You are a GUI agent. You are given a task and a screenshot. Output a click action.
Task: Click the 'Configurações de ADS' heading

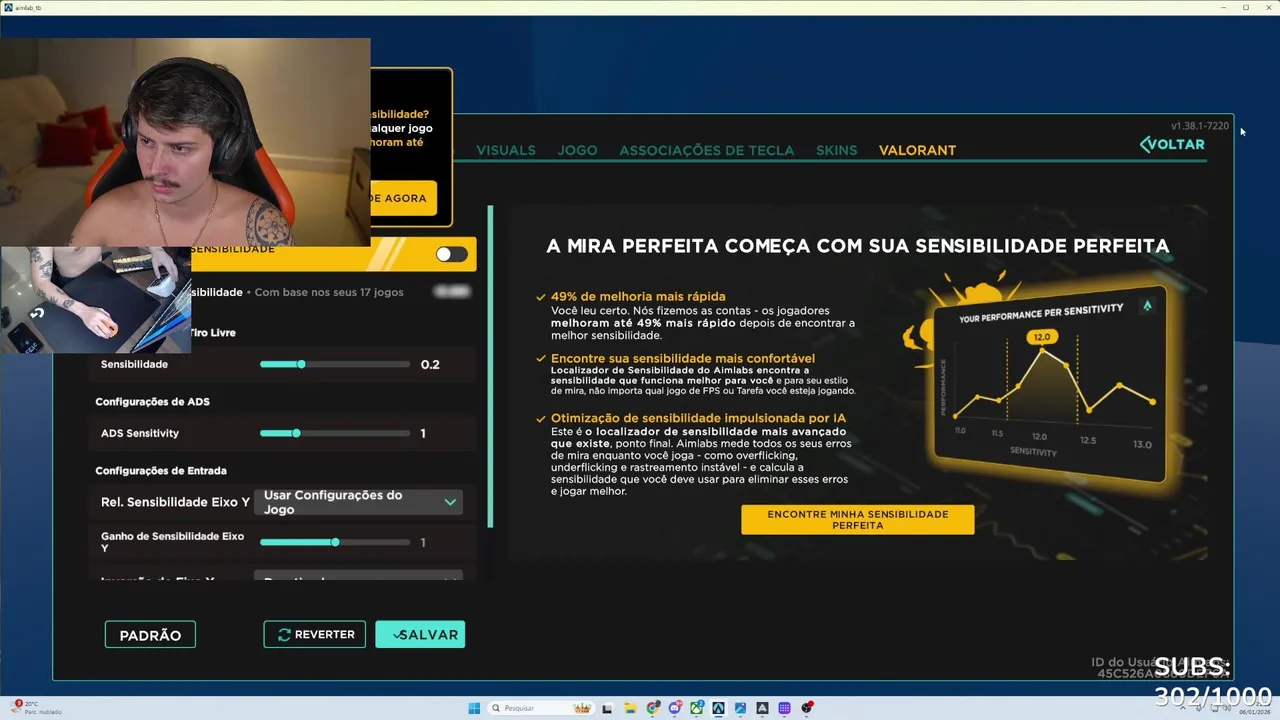152,402
